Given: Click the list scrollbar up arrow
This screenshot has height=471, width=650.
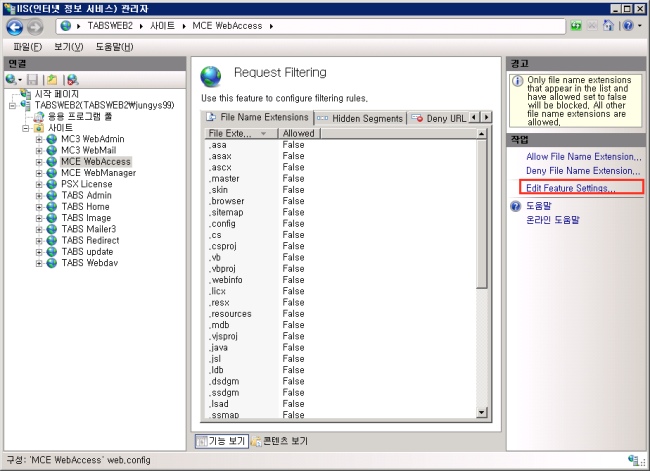Looking at the screenshot, I should pyautogui.click(x=481, y=134).
